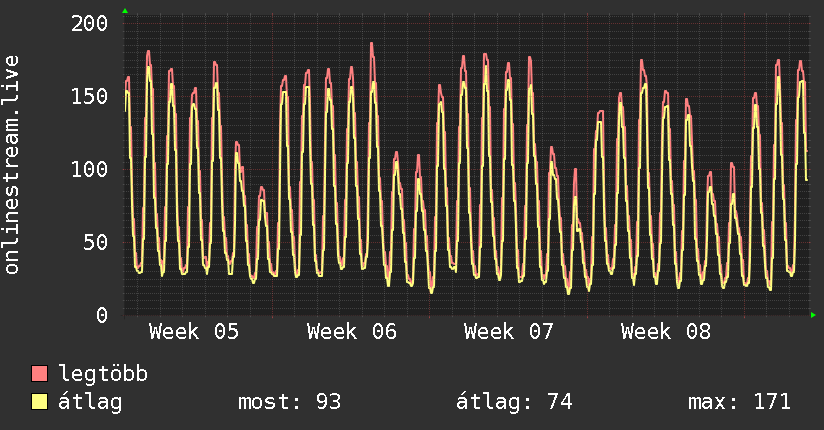Click the 0 y-axis label

[102, 315]
